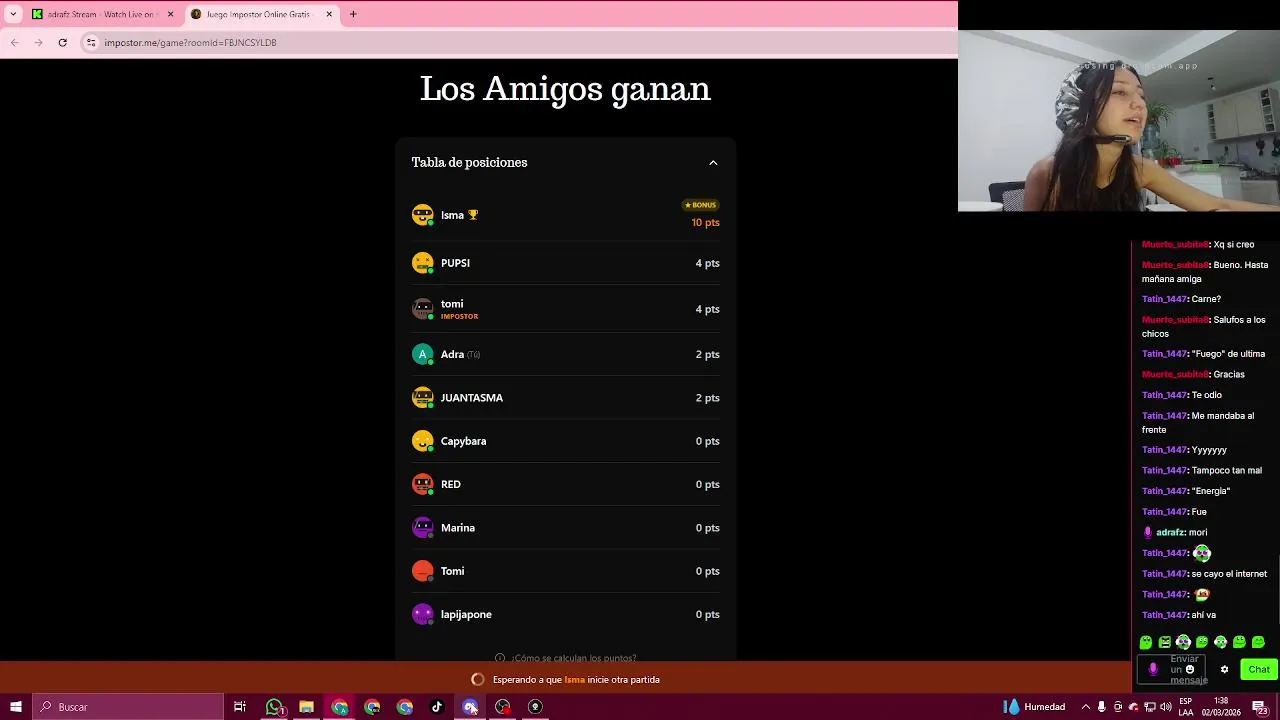Close the Juego Impostor Online tab
The height and width of the screenshot is (720, 1280).
[329, 14]
